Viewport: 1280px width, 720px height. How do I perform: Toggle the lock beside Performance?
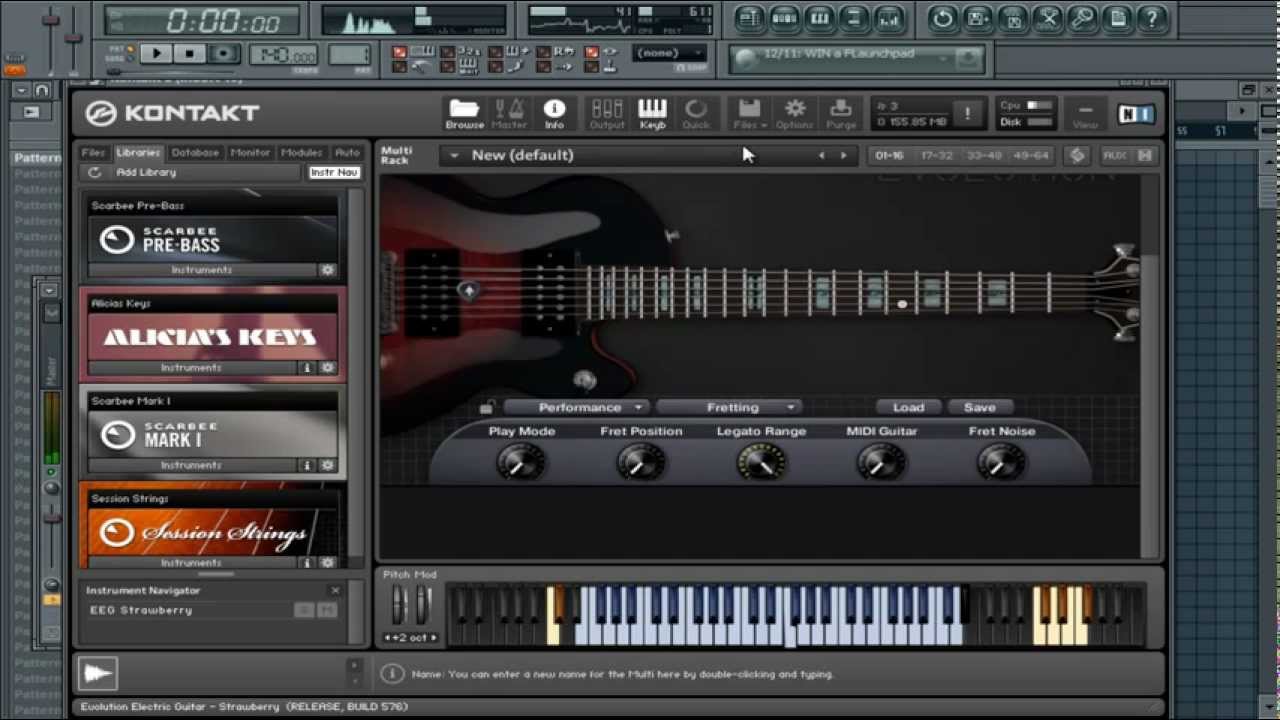pyautogui.click(x=487, y=407)
